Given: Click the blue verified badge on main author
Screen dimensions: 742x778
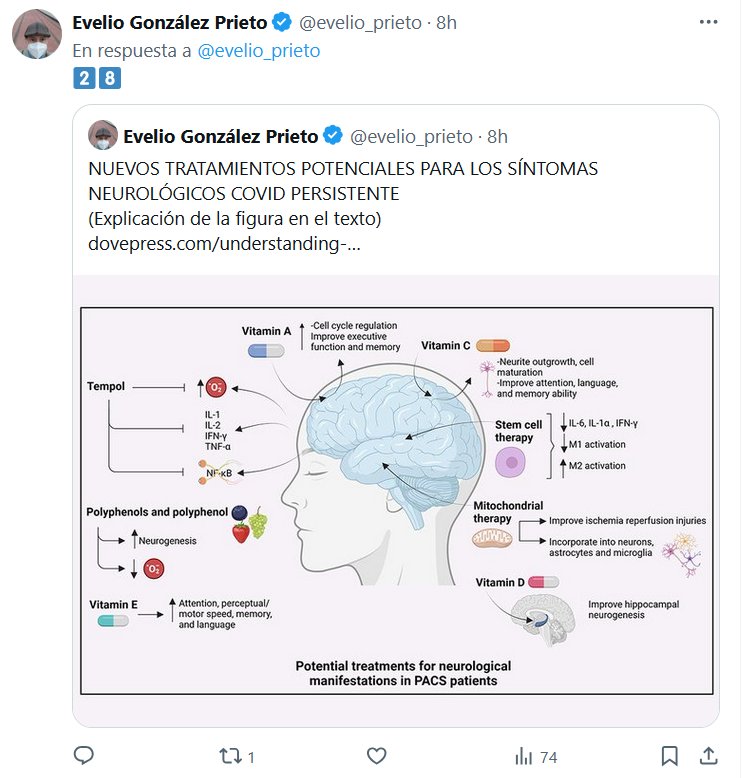Looking at the screenshot, I should pos(284,23).
